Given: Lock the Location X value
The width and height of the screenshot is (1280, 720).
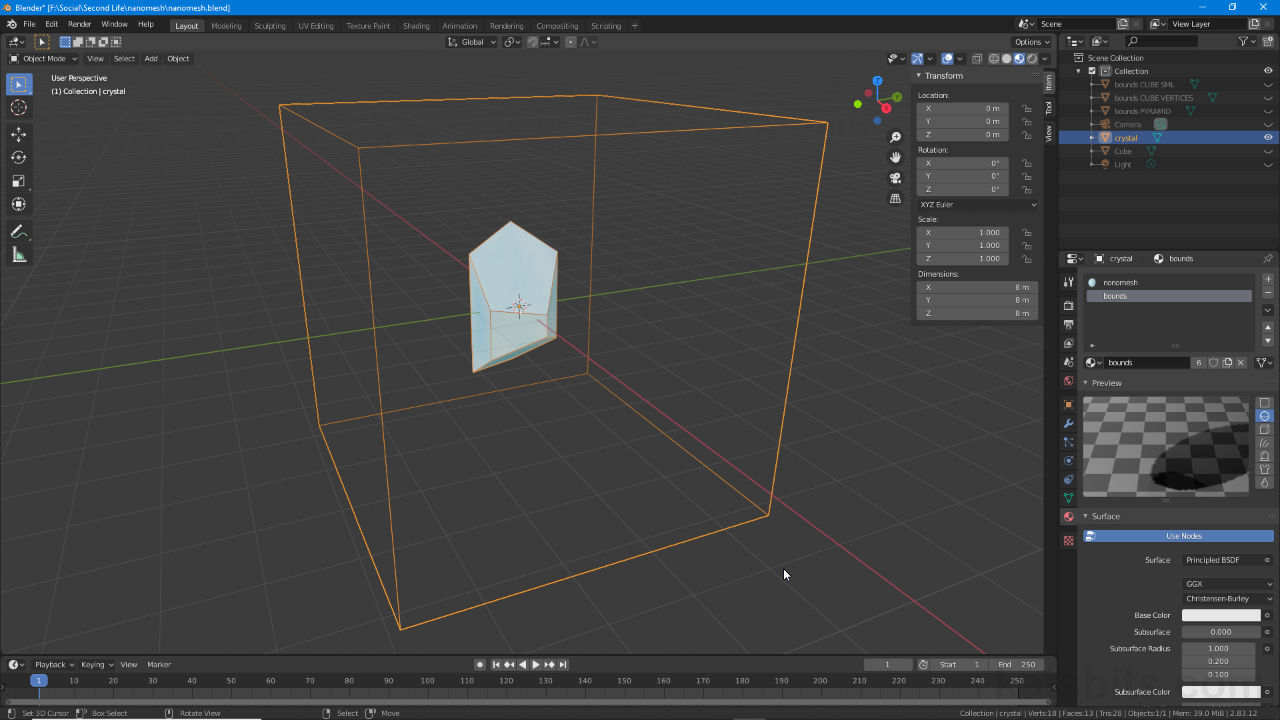Looking at the screenshot, I should click(x=1026, y=108).
